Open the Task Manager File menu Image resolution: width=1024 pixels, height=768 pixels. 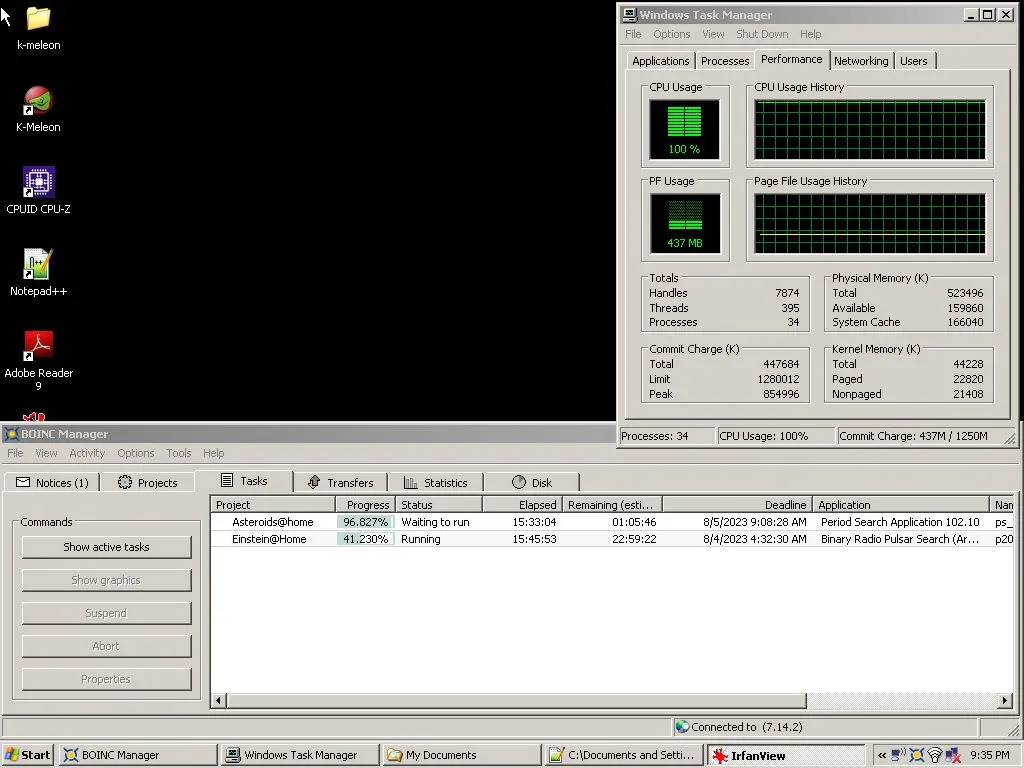click(633, 34)
